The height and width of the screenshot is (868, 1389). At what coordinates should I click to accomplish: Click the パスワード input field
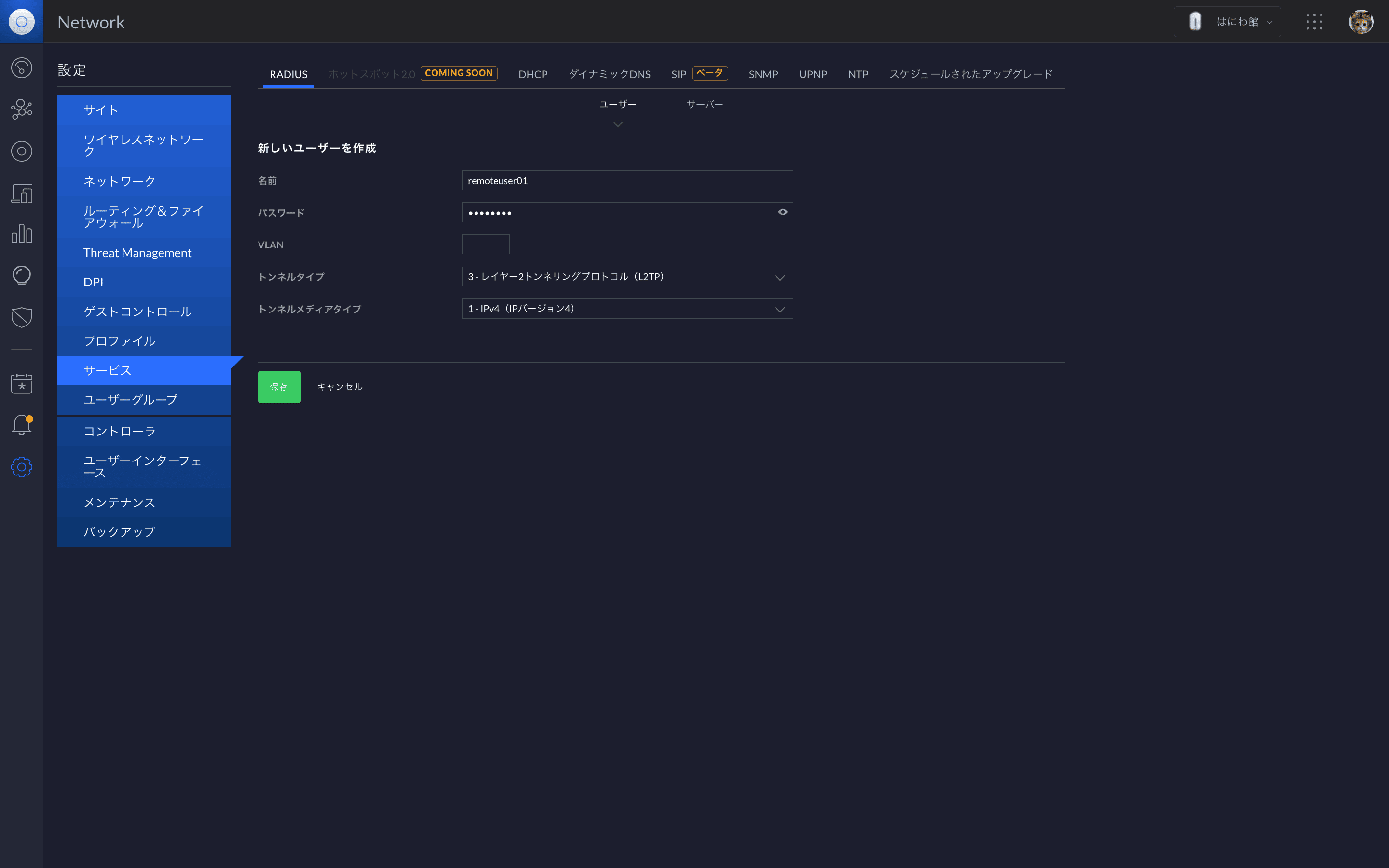point(627,212)
